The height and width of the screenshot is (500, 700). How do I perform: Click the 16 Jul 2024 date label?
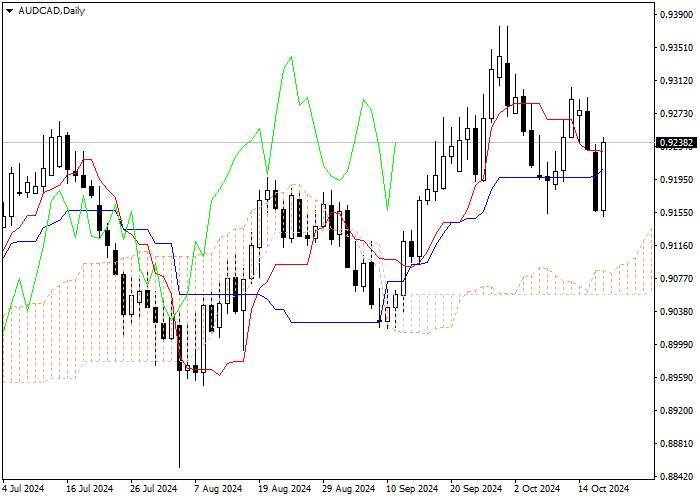(90, 488)
